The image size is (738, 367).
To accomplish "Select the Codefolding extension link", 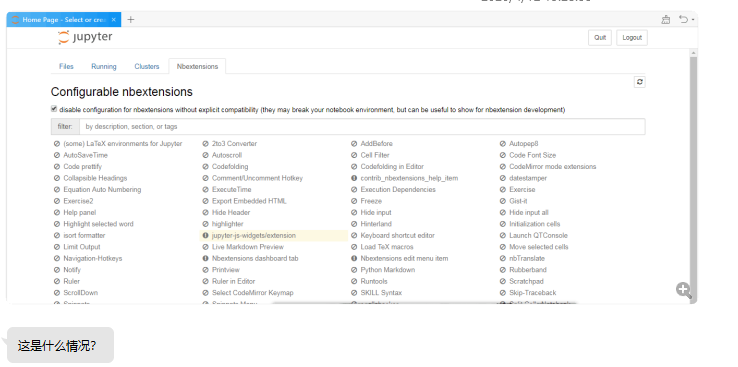I will click(x=230, y=167).
